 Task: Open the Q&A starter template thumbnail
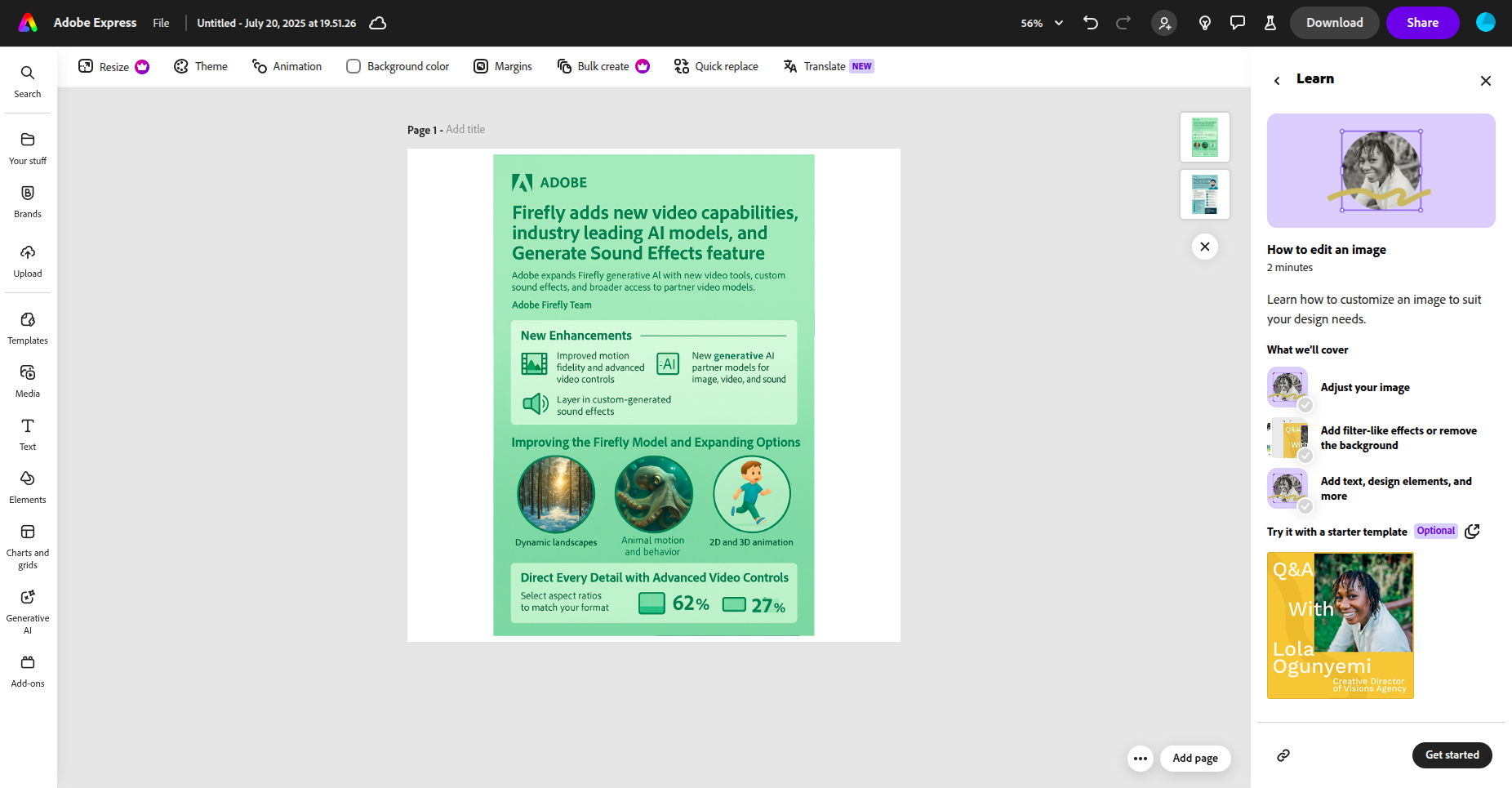tap(1341, 626)
